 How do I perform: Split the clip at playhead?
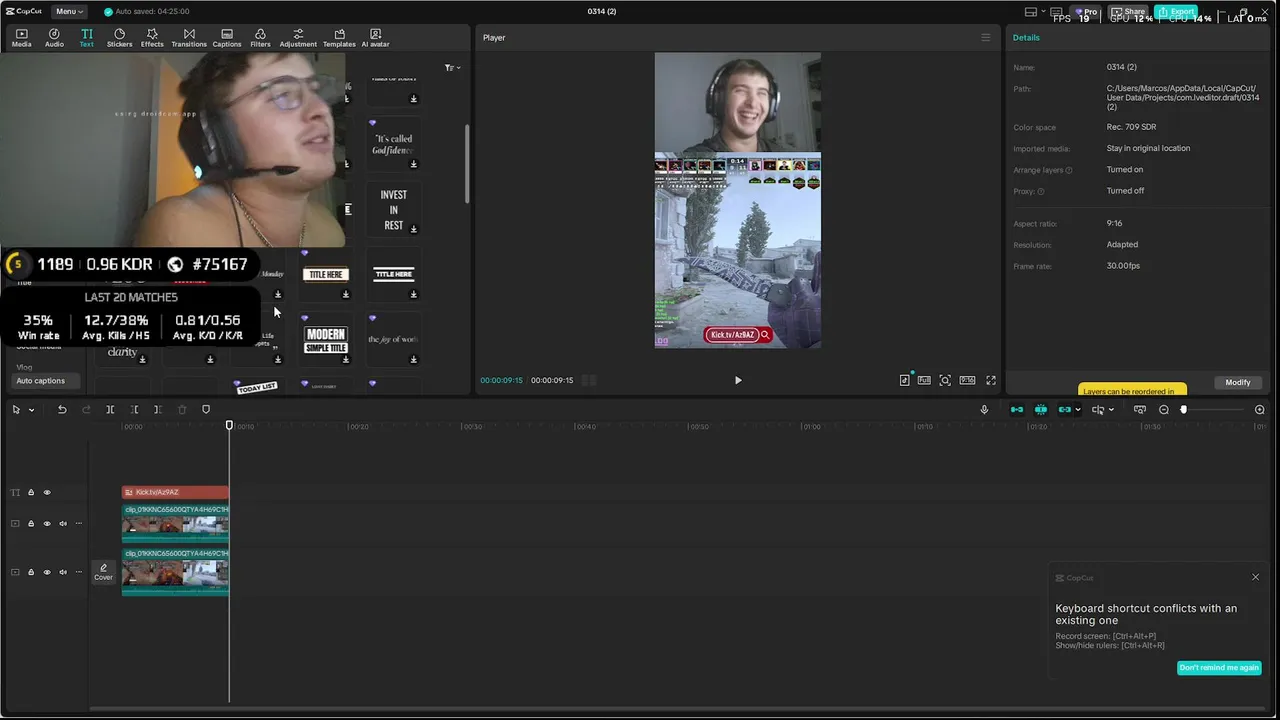(110, 410)
